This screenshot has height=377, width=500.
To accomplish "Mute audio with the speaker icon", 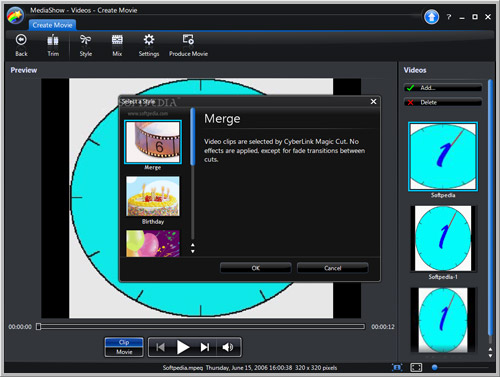I will click(228, 347).
